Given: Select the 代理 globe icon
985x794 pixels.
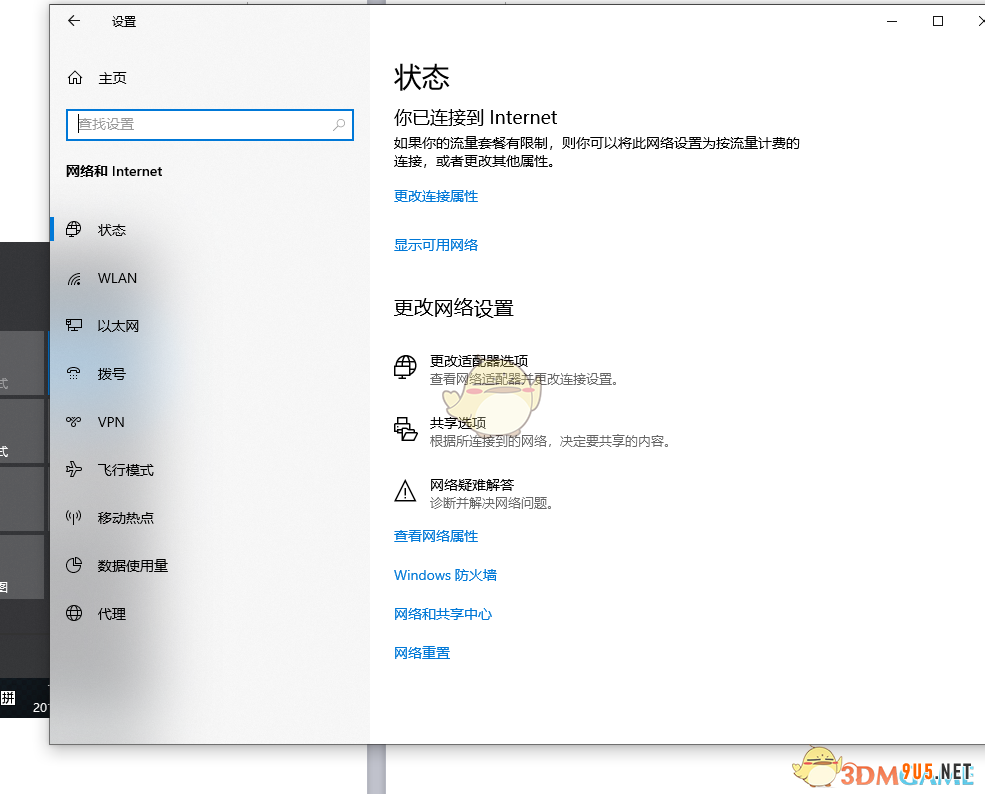Looking at the screenshot, I should pyautogui.click(x=74, y=613).
